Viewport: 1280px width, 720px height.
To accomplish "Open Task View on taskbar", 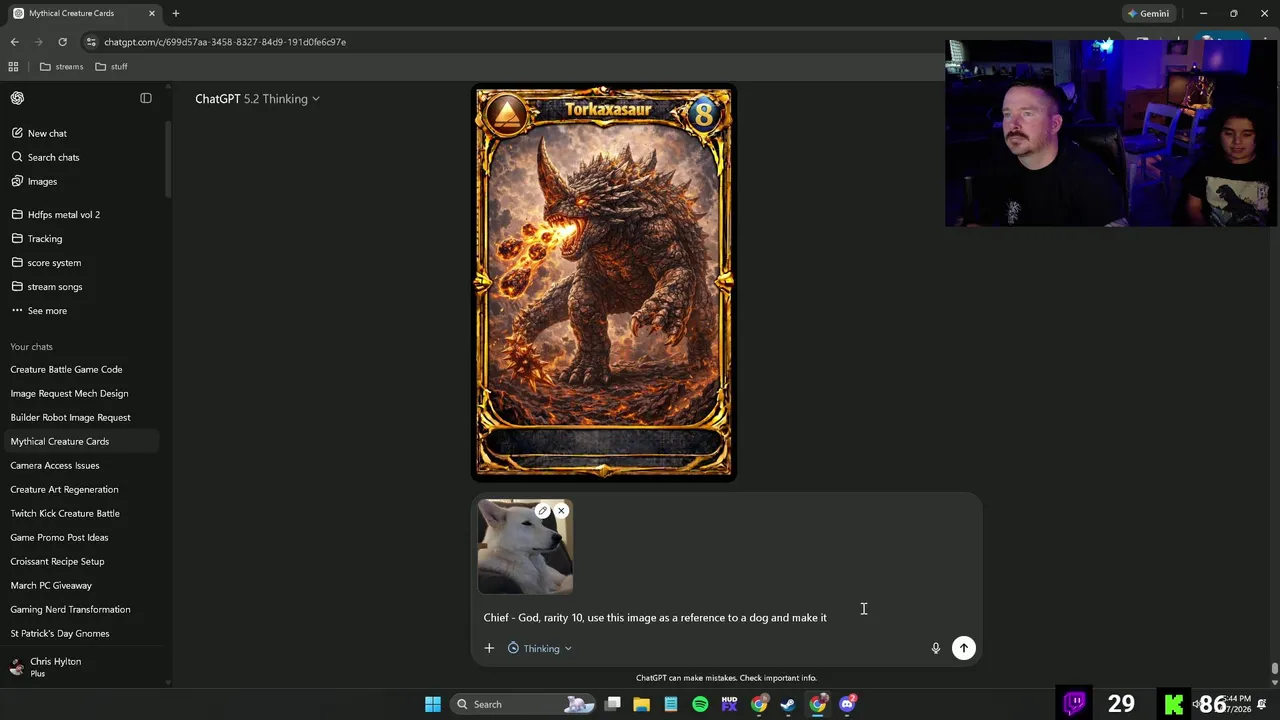I will coord(613,704).
